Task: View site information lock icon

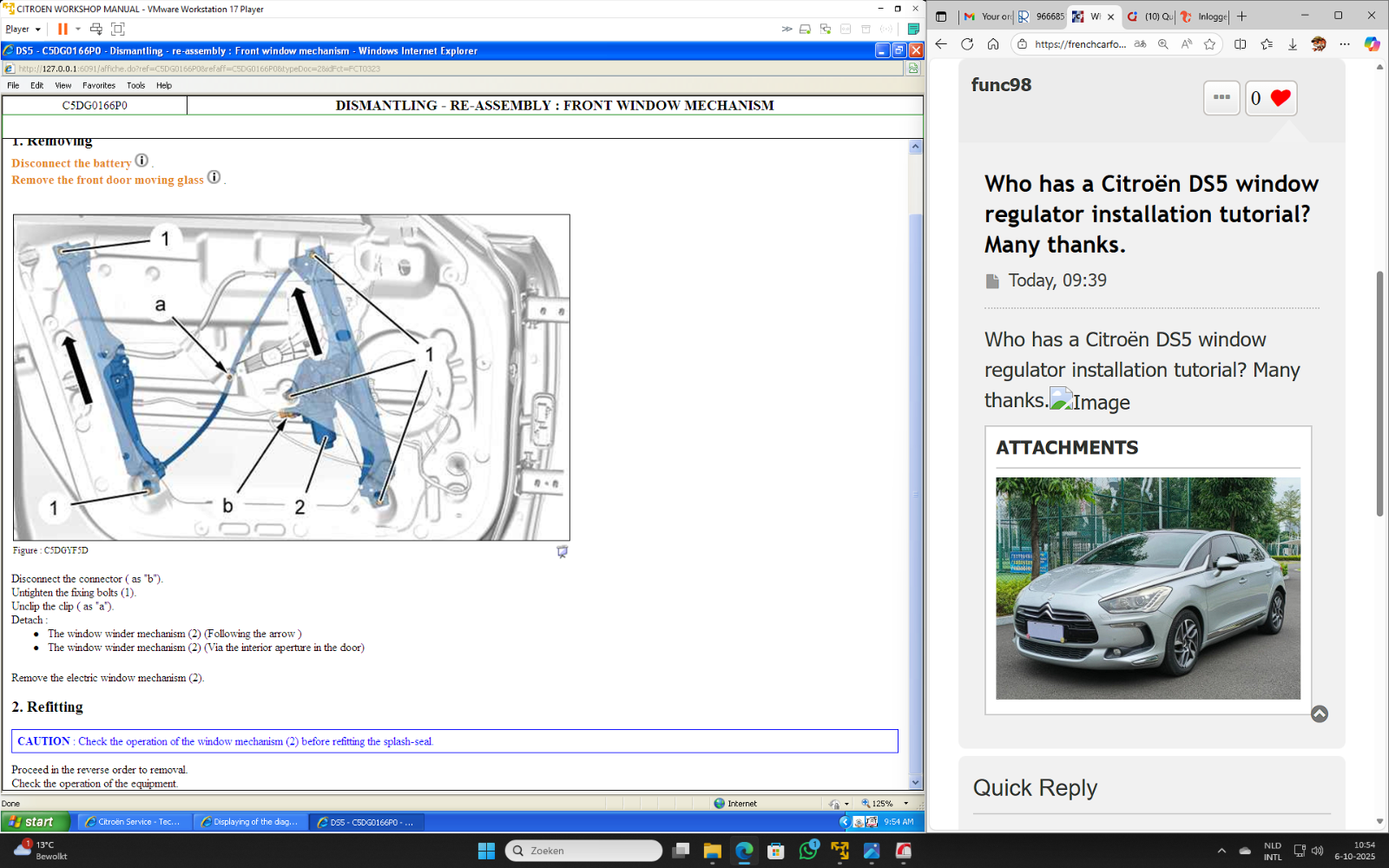Action: click(x=1022, y=44)
